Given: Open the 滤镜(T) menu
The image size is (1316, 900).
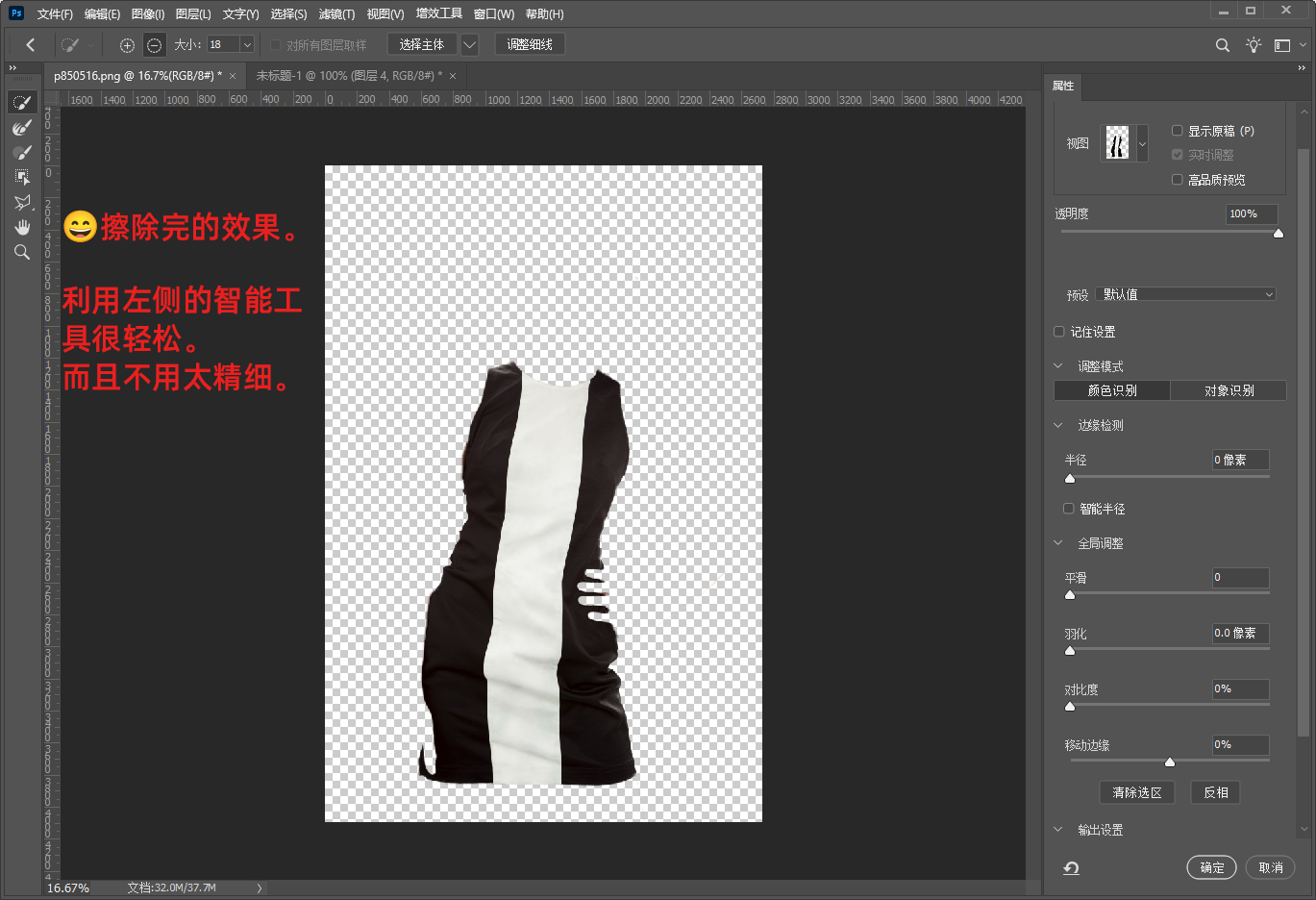Looking at the screenshot, I should [336, 14].
